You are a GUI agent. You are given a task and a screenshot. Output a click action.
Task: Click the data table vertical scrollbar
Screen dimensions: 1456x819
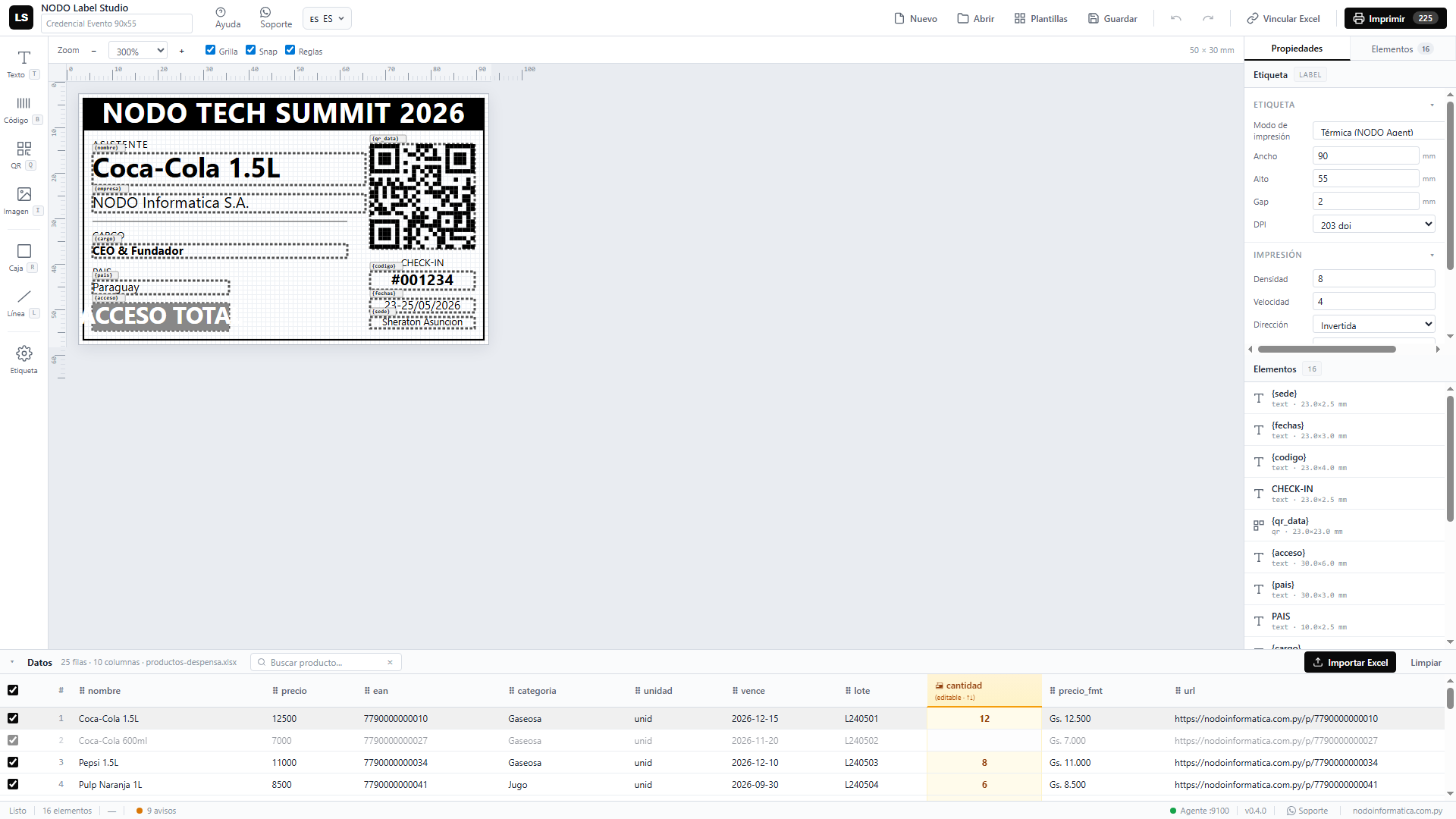click(x=1450, y=698)
